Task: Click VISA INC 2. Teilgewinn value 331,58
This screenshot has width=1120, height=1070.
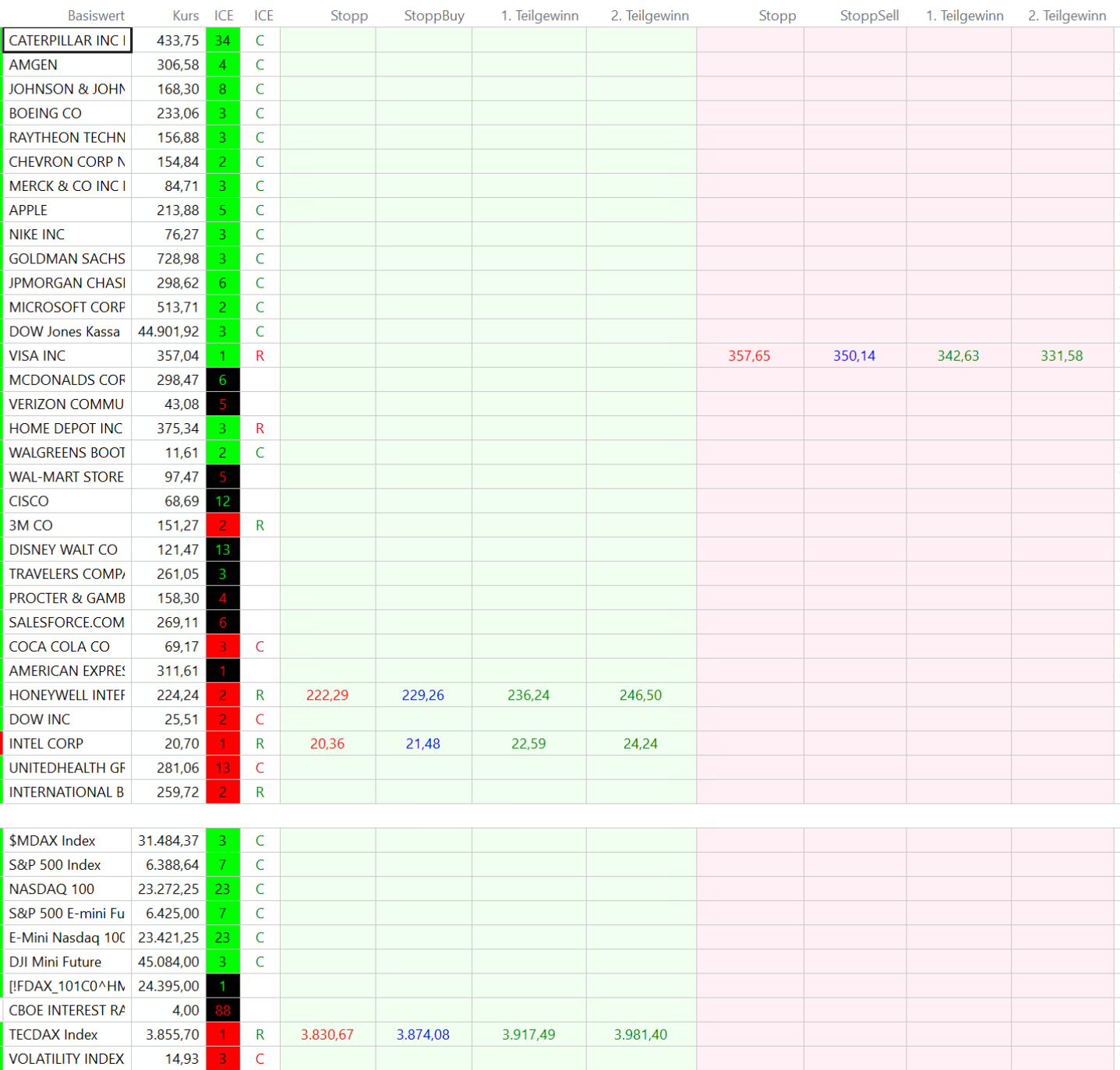Action: (x=1062, y=356)
